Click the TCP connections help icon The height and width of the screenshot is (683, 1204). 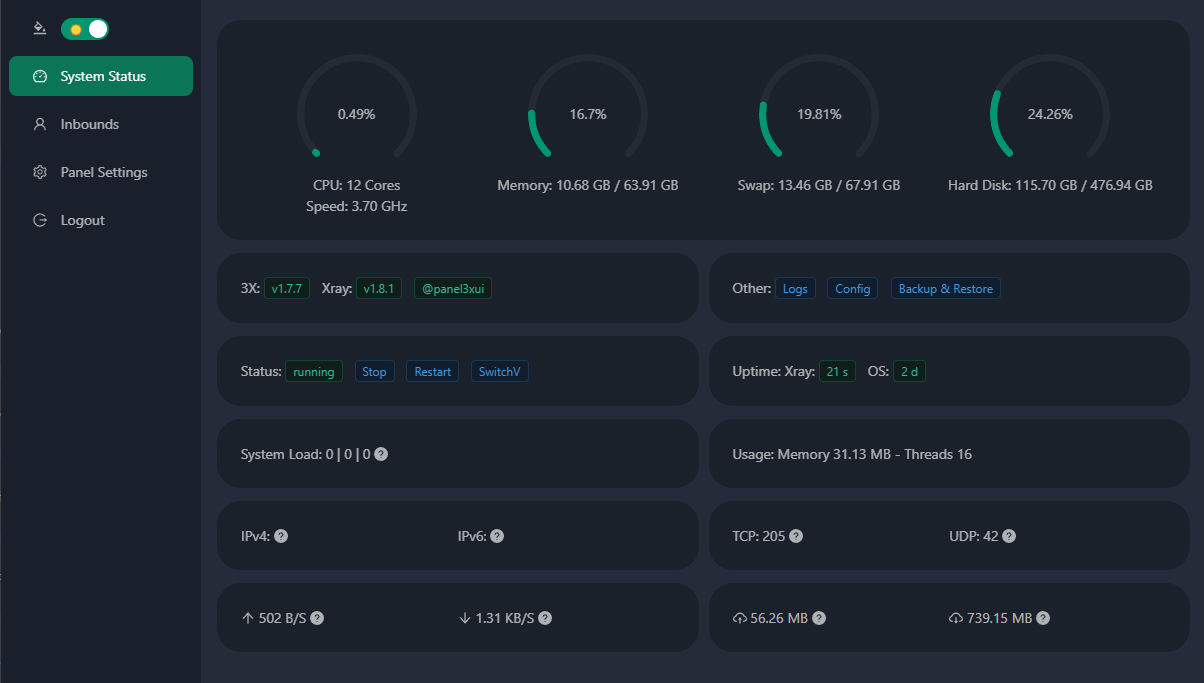click(796, 536)
